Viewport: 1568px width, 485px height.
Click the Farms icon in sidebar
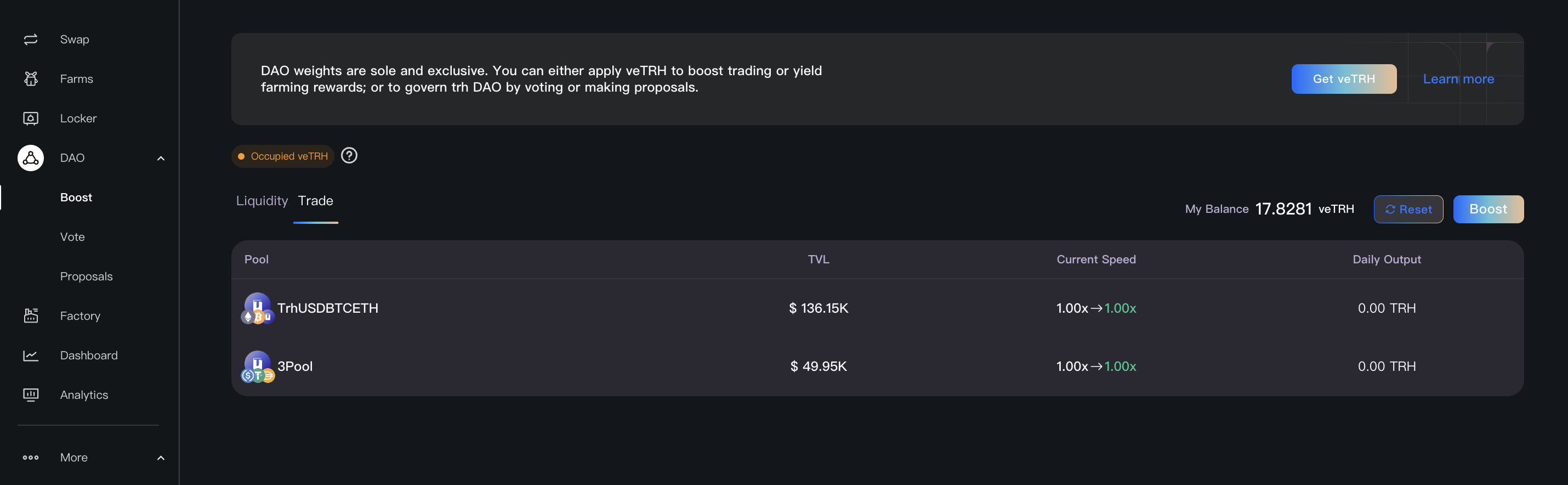coord(31,78)
